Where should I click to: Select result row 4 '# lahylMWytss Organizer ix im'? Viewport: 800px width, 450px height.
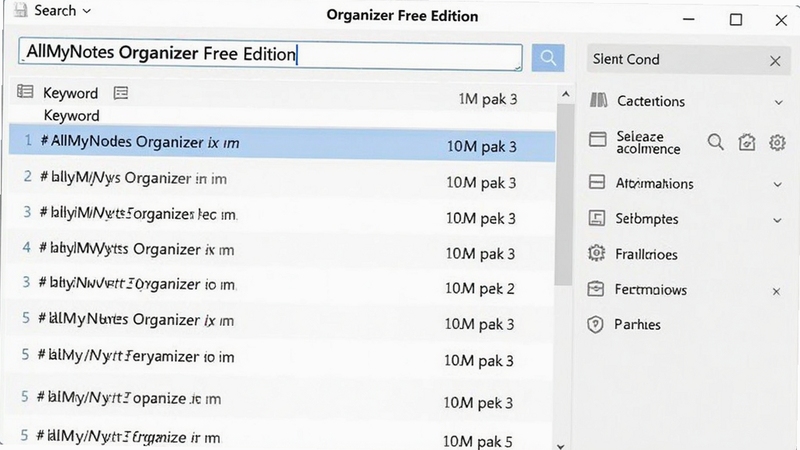[x=282, y=251]
